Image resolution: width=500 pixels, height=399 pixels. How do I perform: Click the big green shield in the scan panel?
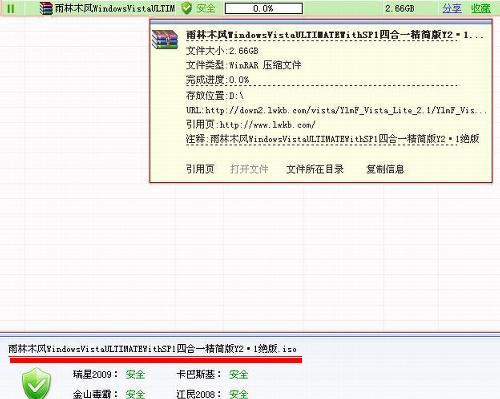pyautogui.click(x=36, y=384)
